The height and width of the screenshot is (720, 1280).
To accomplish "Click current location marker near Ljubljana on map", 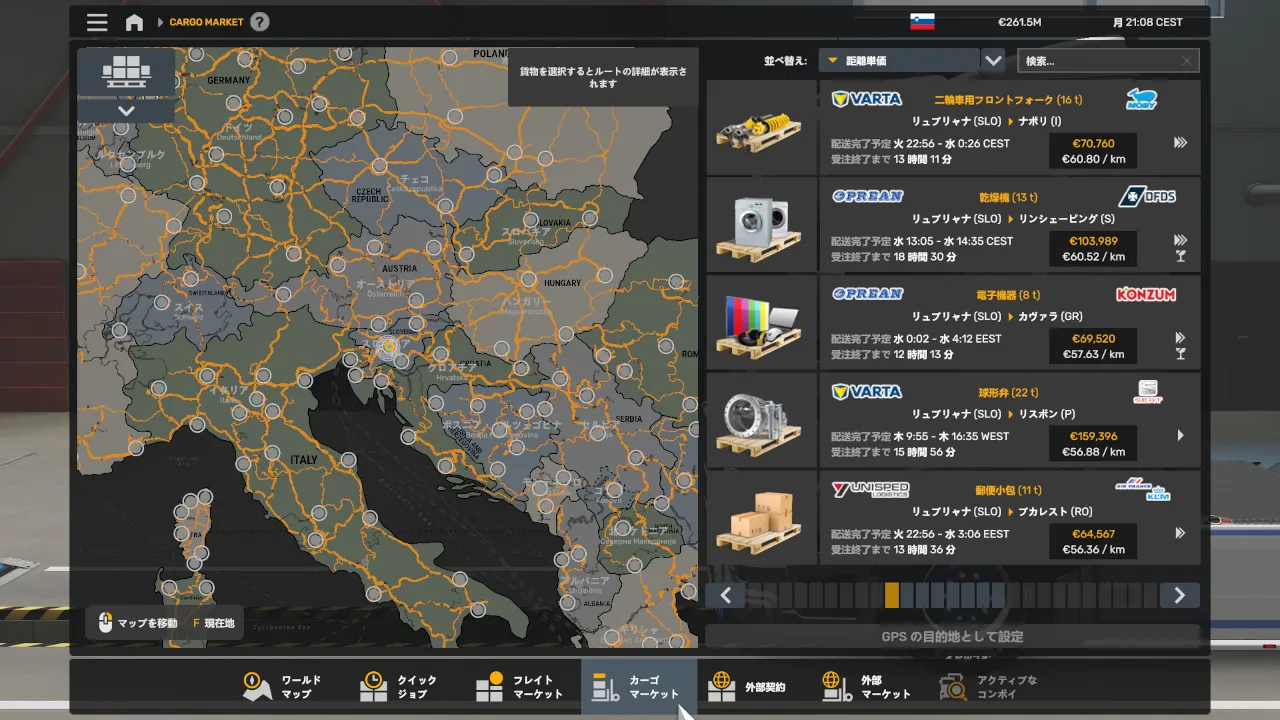I will pyautogui.click(x=387, y=348).
